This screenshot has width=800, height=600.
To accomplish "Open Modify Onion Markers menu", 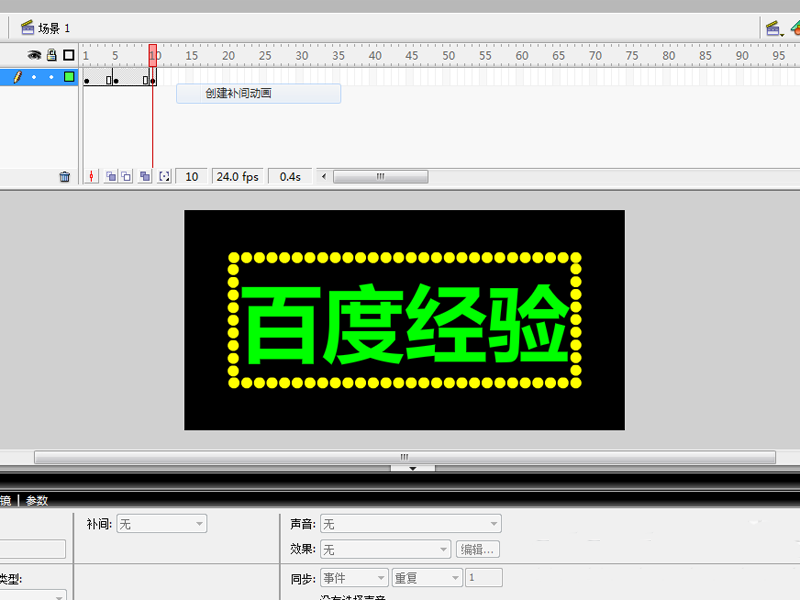I will [164, 177].
